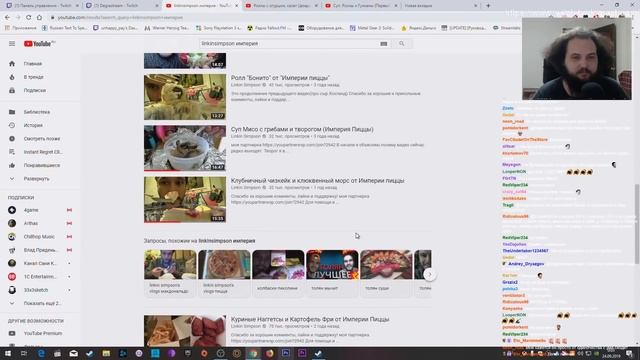The width and height of the screenshot is (640, 360).
Task: Open Task View on taskbar
Action: click(24, 353)
